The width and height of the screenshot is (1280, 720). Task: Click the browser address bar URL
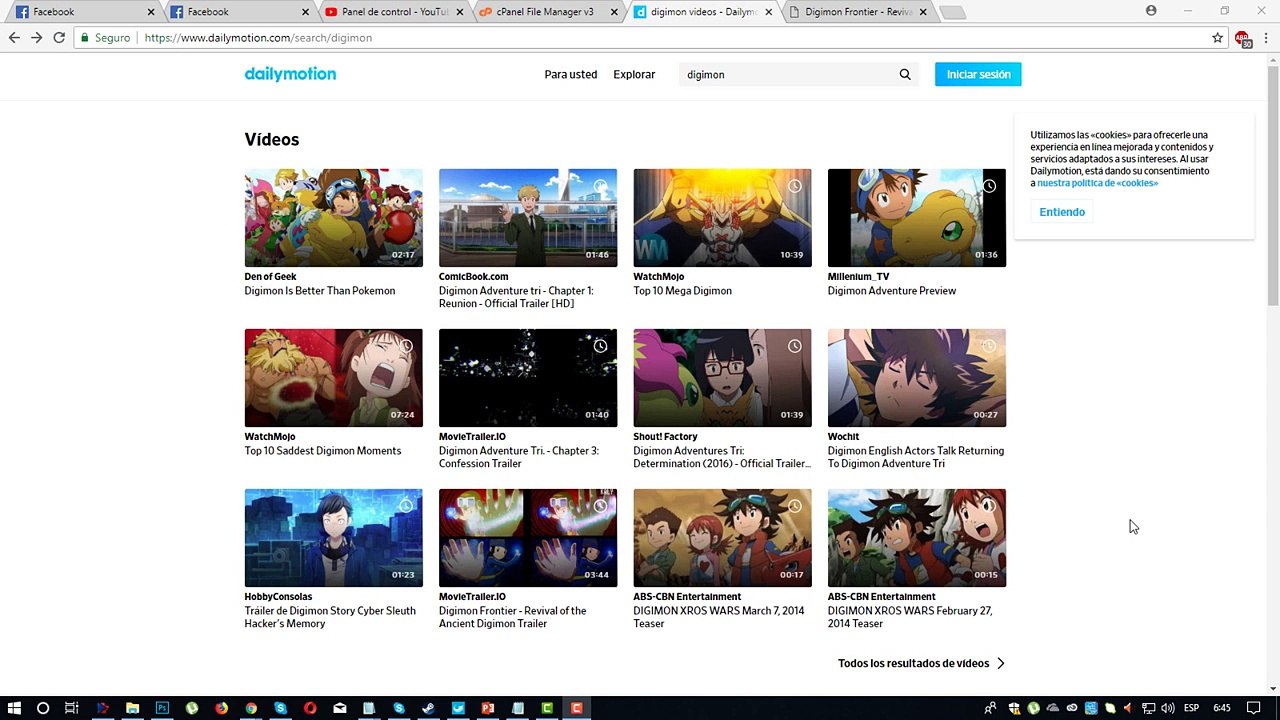click(x=258, y=38)
